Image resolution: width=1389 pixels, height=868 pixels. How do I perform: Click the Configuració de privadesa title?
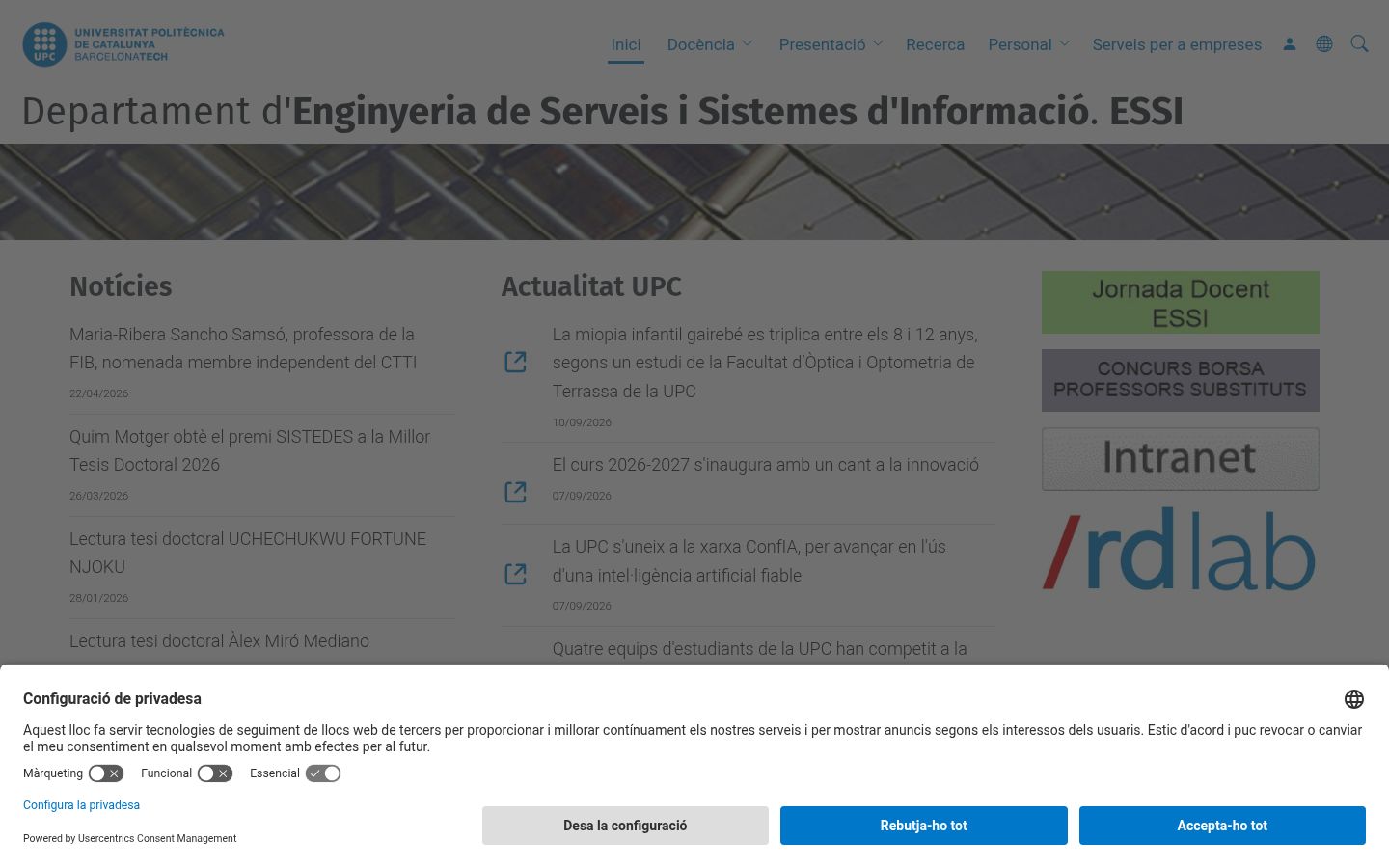[112, 698]
